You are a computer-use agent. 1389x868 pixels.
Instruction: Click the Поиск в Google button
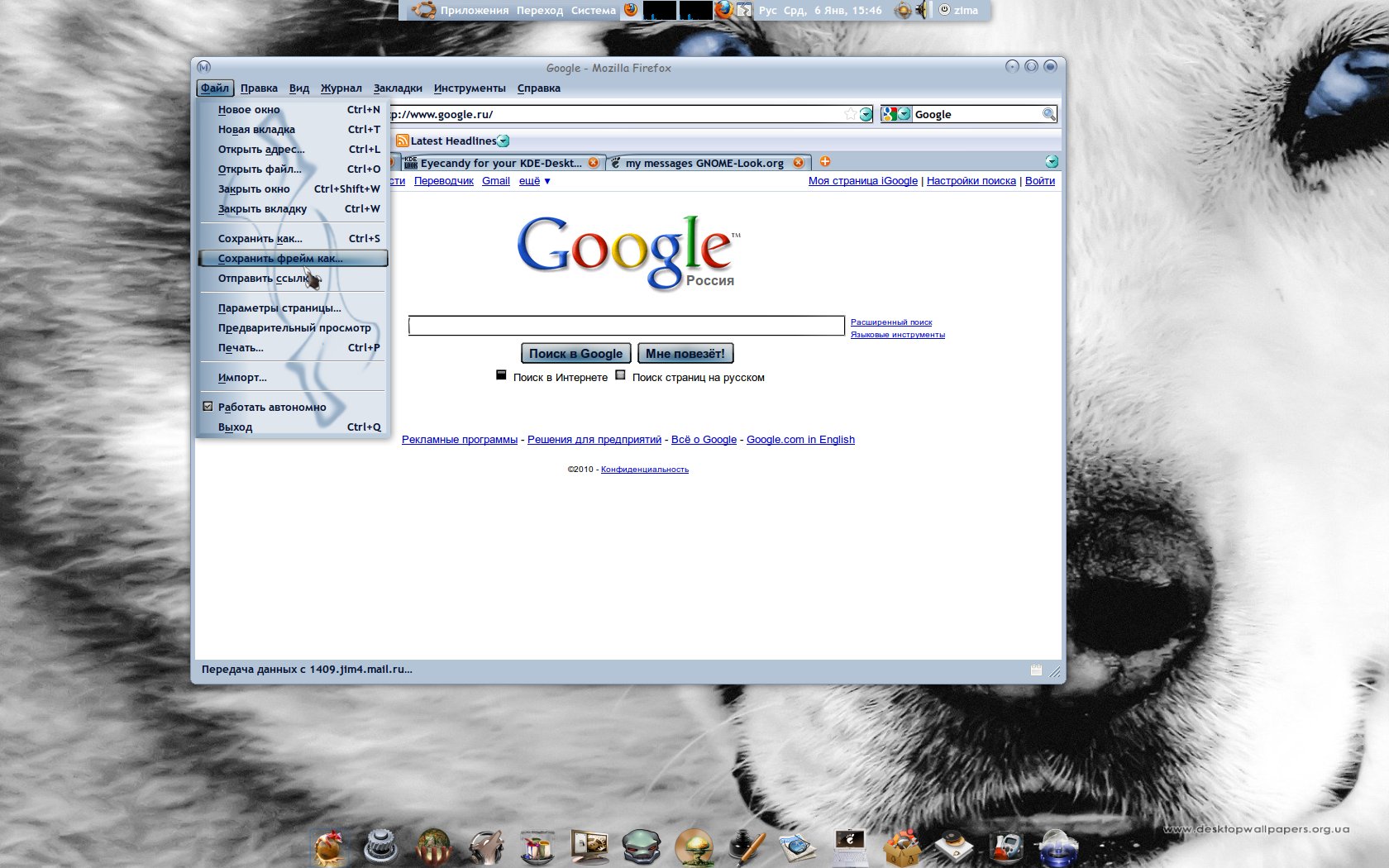coord(576,353)
